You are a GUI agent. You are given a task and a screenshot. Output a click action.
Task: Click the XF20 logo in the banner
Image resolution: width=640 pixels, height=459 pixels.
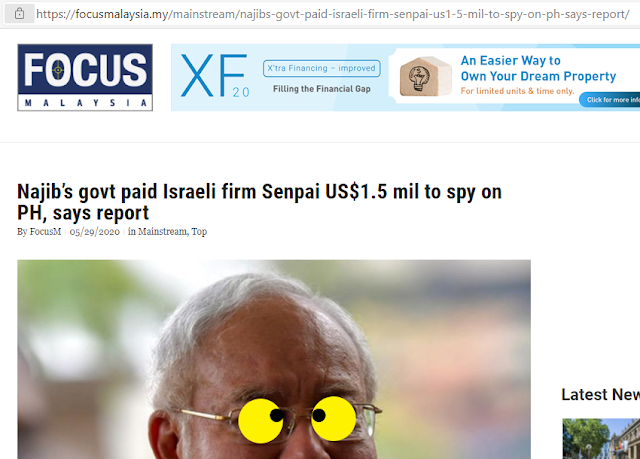coord(215,76)
